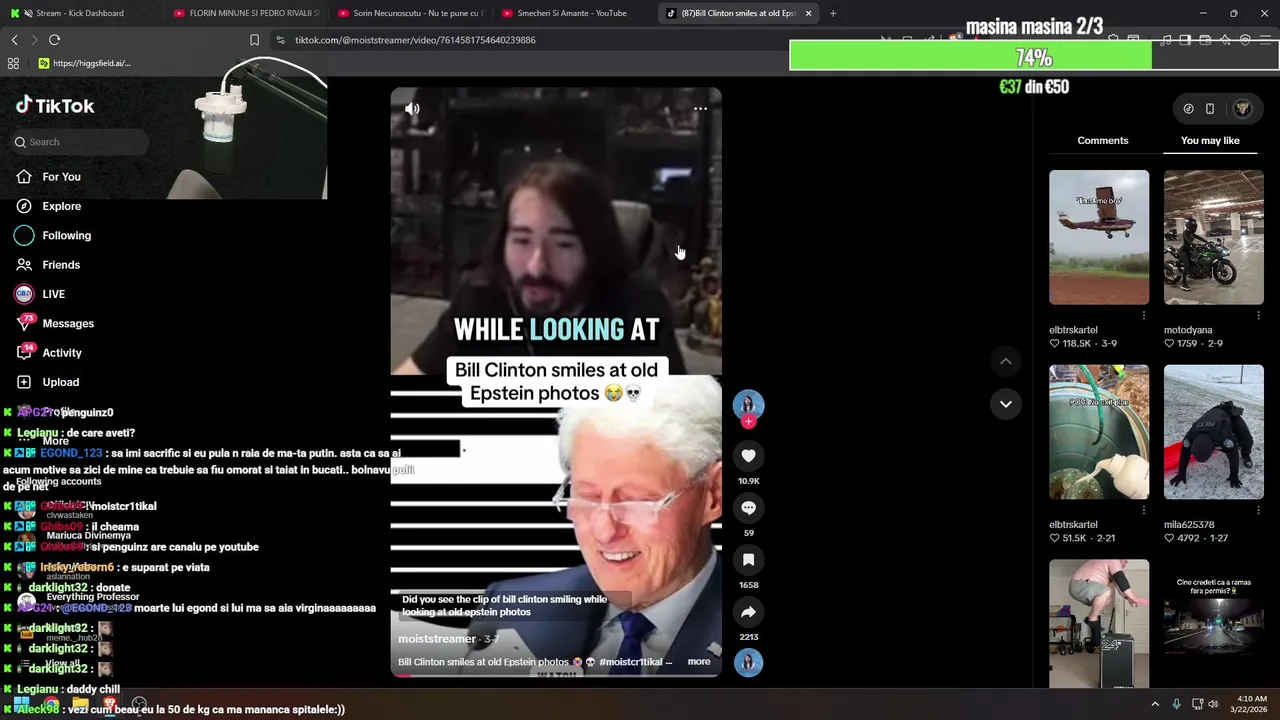This screenshot has width=1280, height=720.
Task: Open the green hose video thumbnail
Action: pos(1099,432)
